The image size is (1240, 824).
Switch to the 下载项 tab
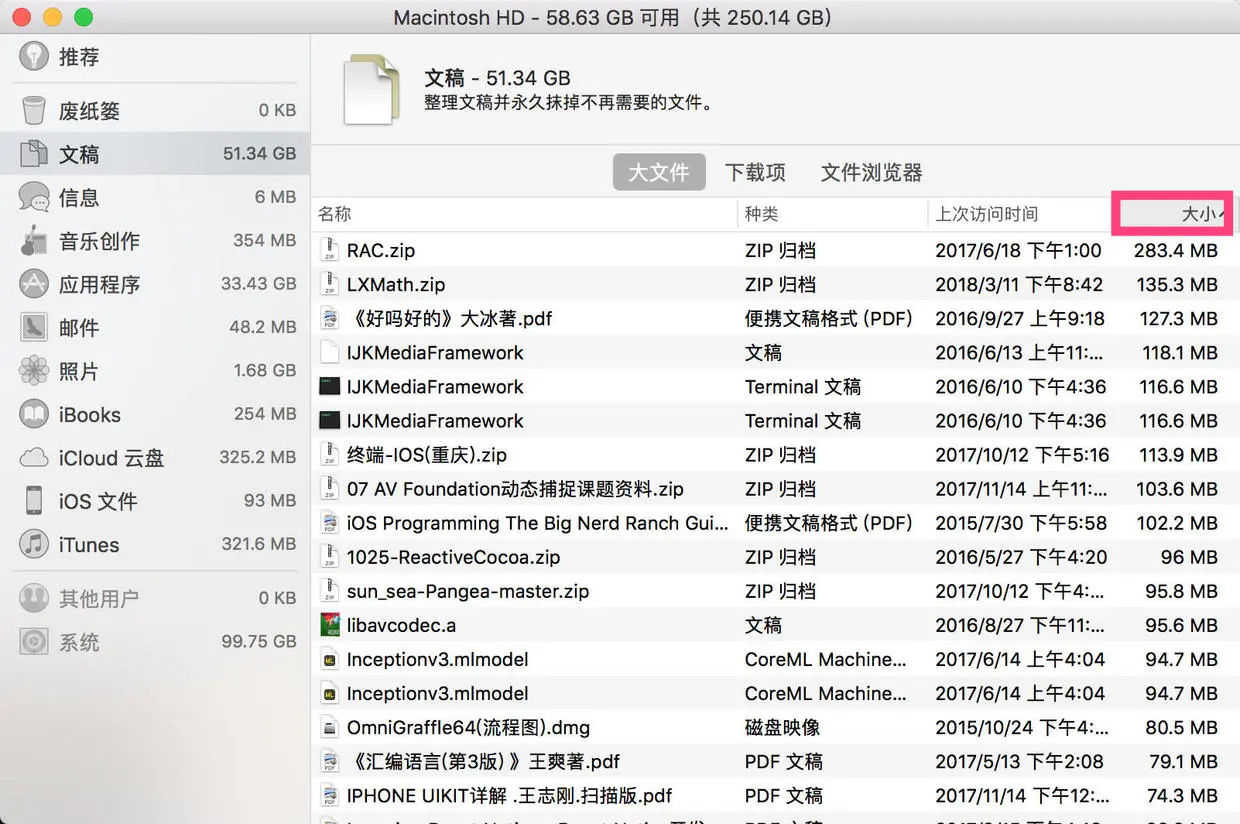click(755, 171)
